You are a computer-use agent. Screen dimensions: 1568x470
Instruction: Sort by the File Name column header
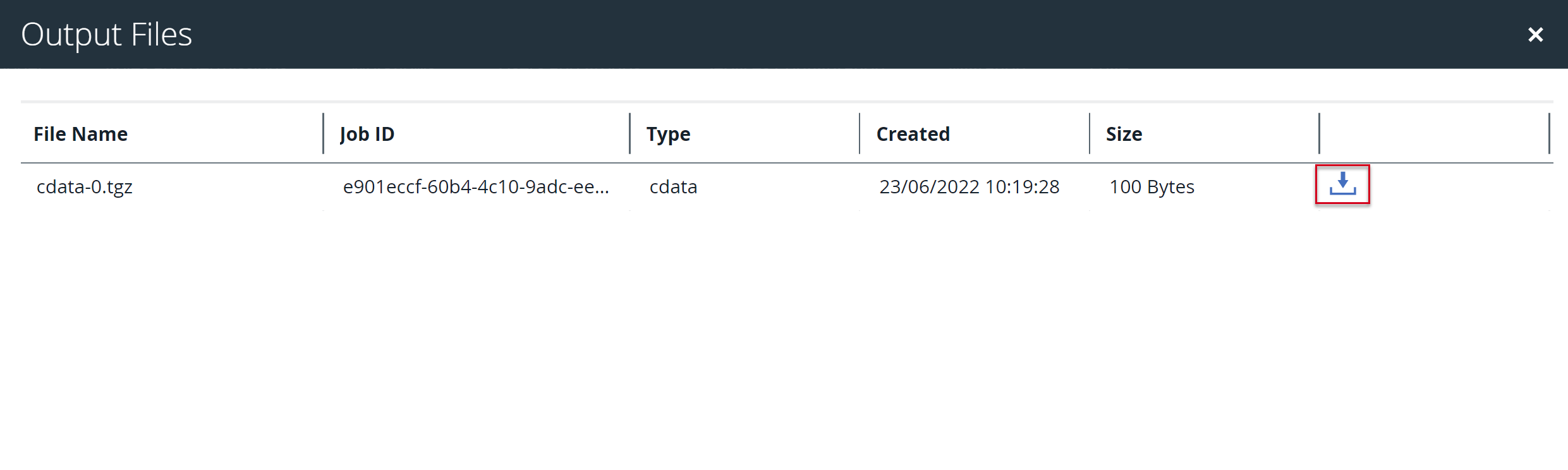[81, 134]
